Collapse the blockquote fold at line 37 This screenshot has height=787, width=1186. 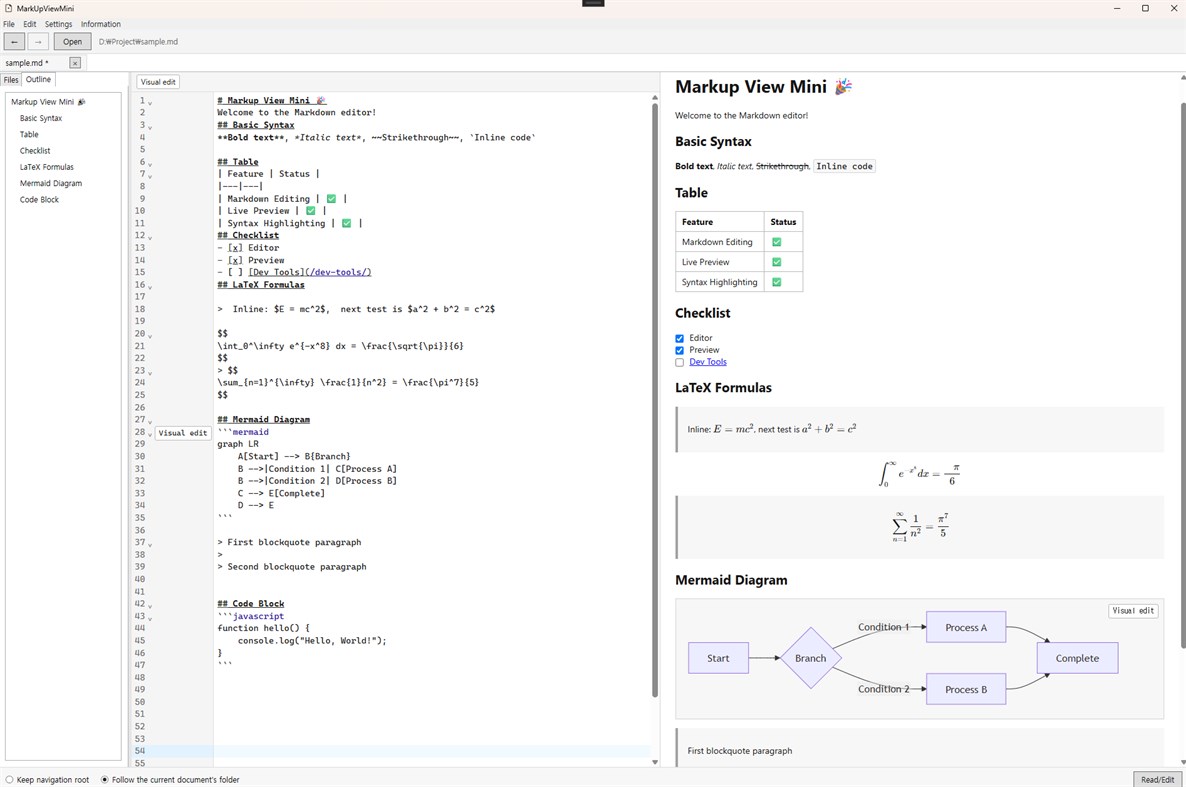[x=150, y=544]
